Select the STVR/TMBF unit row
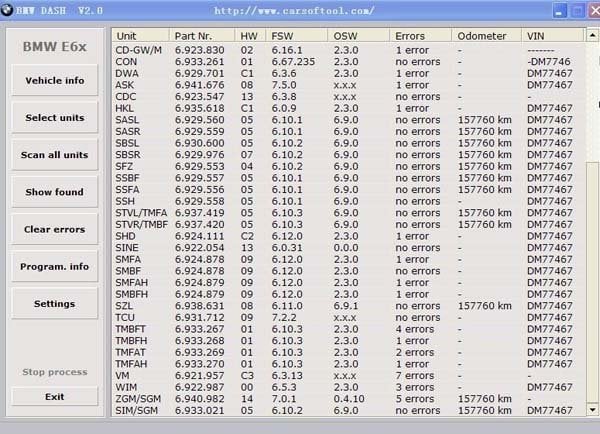Image resolution: width=600 pixels, height=434 pixels. coord(348,224)
